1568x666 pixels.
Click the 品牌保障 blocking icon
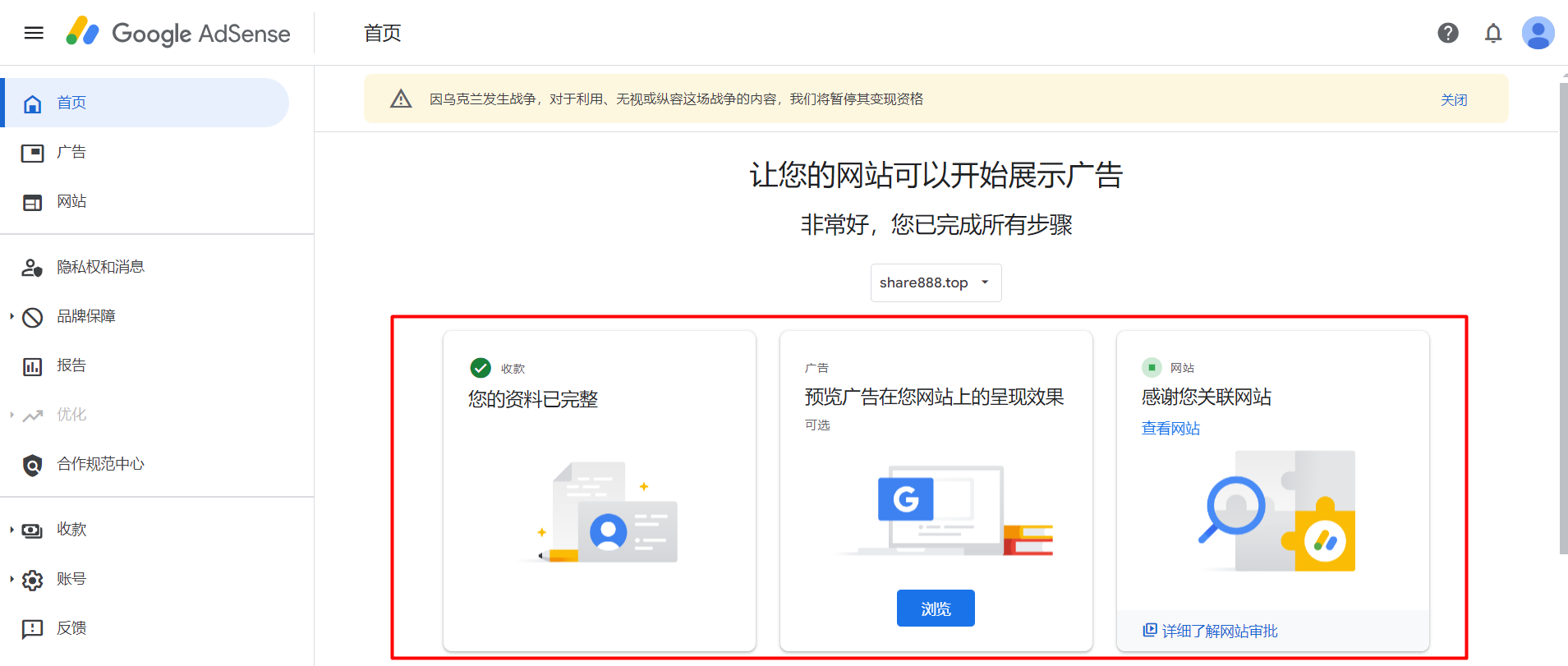click(x=33, y=317)
